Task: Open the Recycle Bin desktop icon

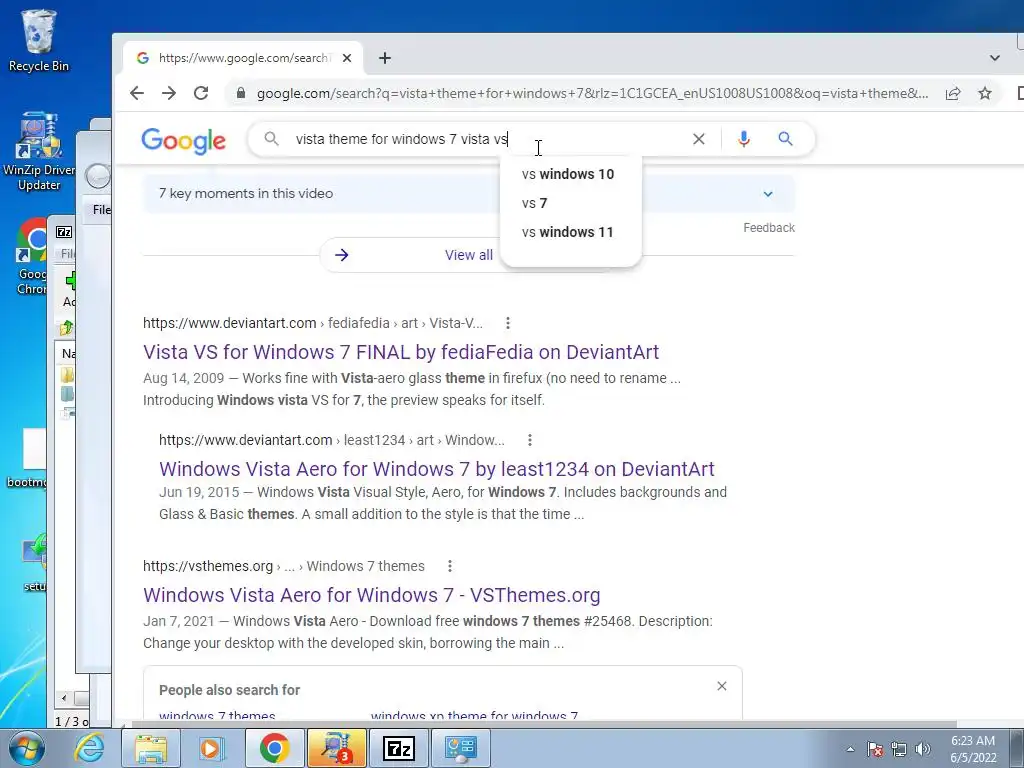Action: pos(39,40)
